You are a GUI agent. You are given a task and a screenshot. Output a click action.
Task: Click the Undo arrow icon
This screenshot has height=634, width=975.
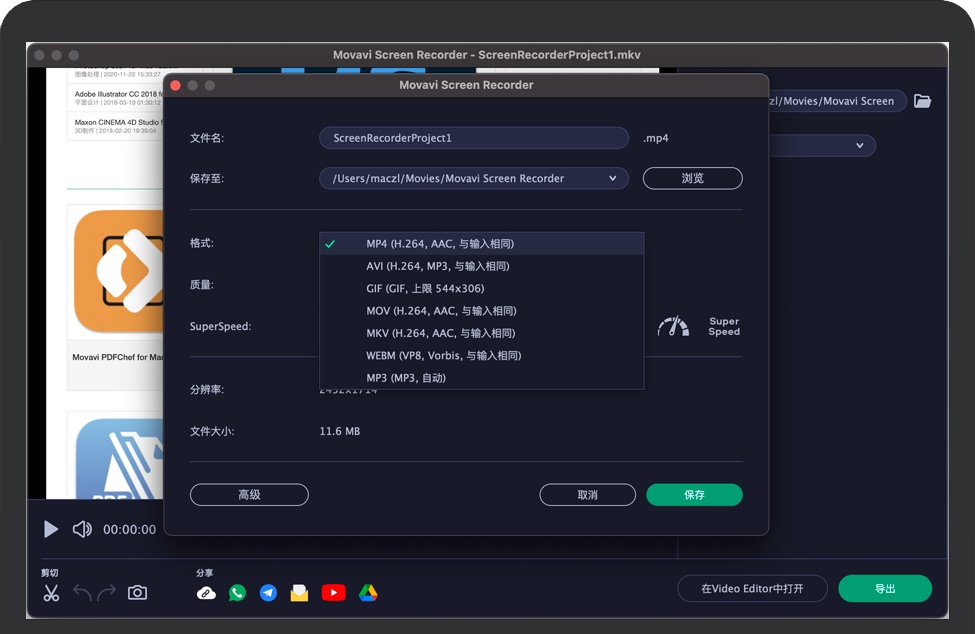click(82, 592)
